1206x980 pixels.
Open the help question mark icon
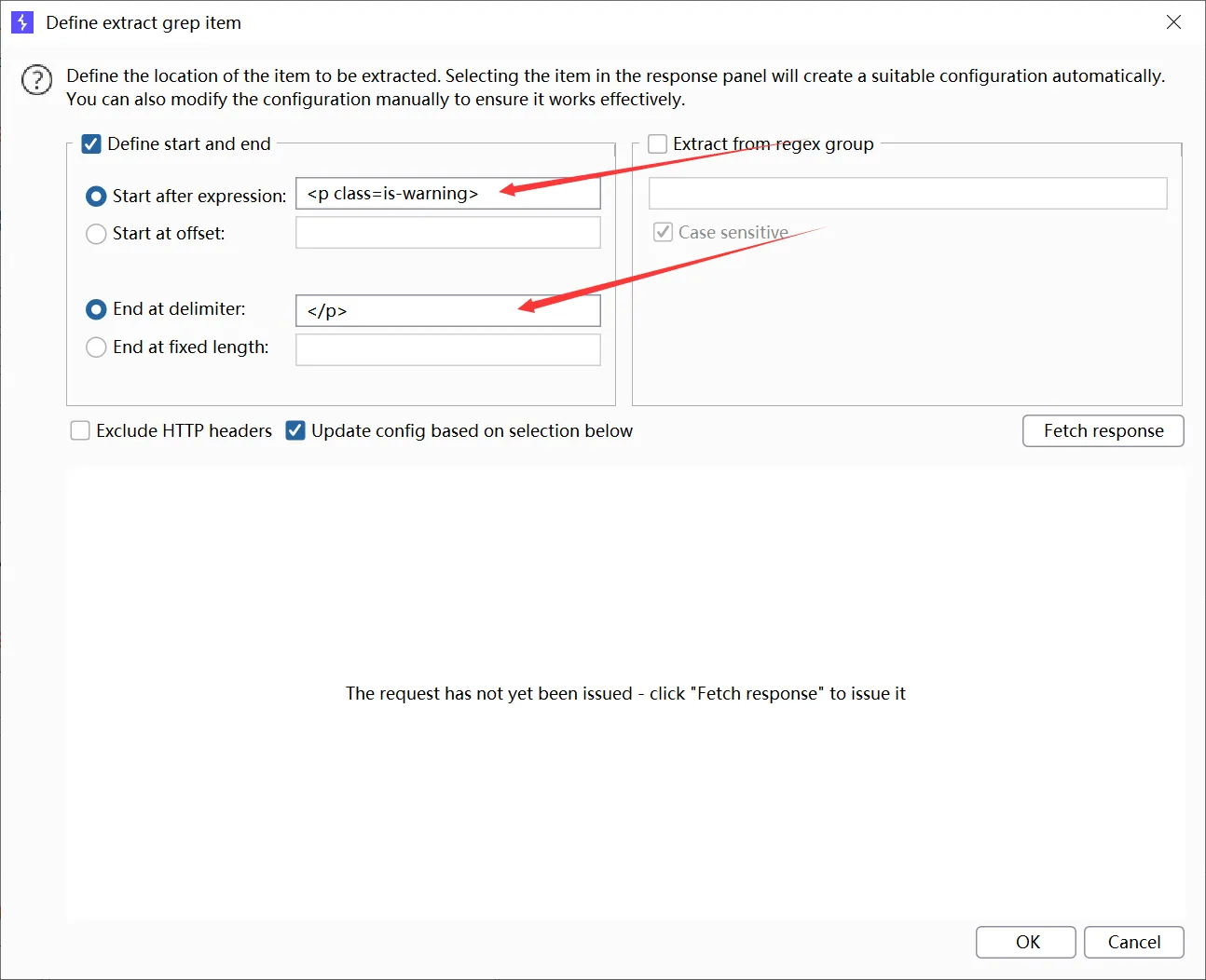(x=37, y=80)
